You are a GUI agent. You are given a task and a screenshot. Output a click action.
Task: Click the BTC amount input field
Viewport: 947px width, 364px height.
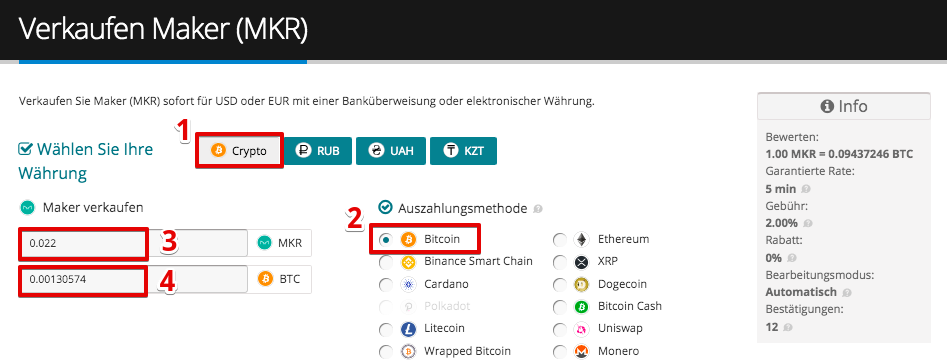pos(133,279)
